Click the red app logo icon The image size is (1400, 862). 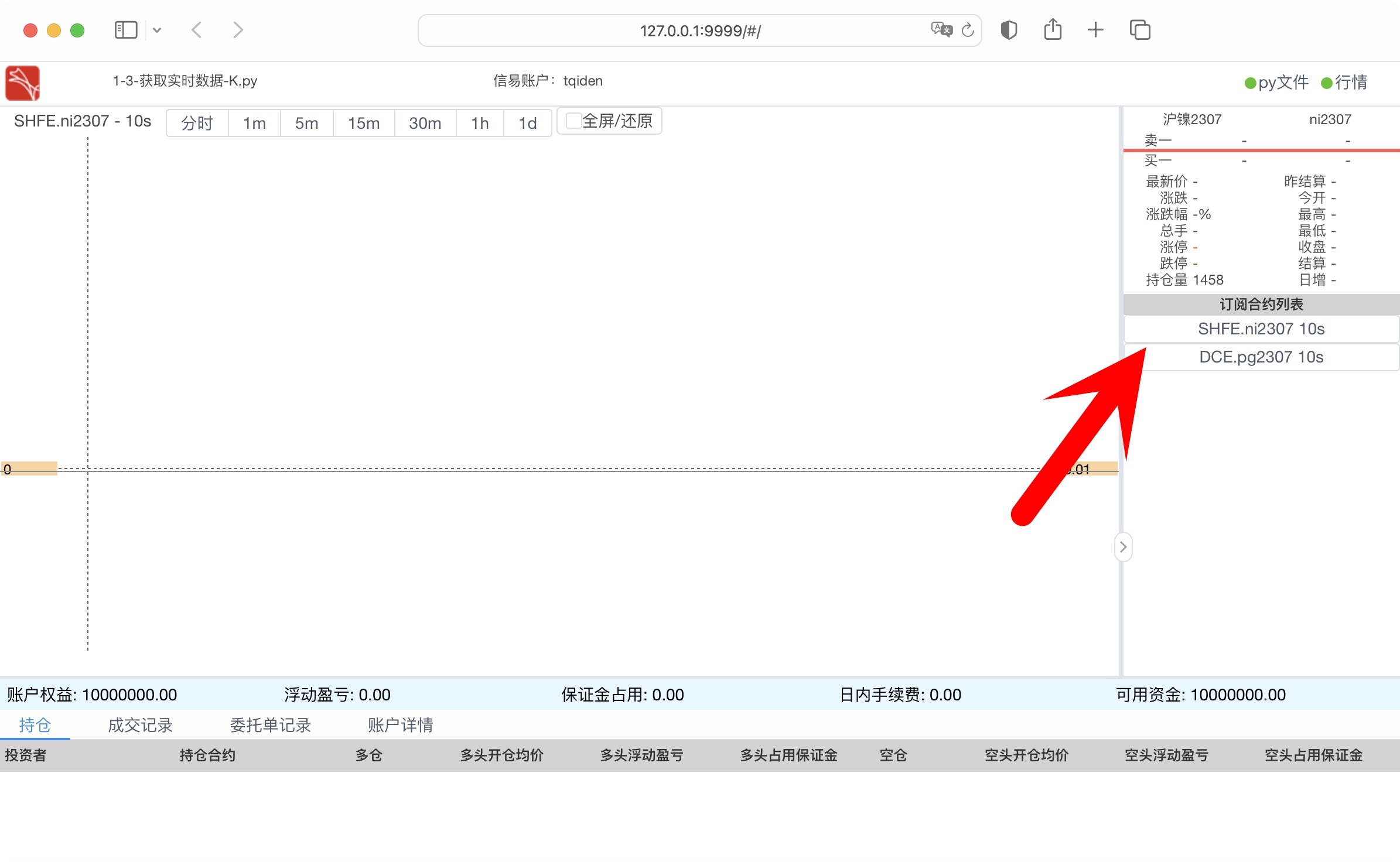[x=22, y=83]
